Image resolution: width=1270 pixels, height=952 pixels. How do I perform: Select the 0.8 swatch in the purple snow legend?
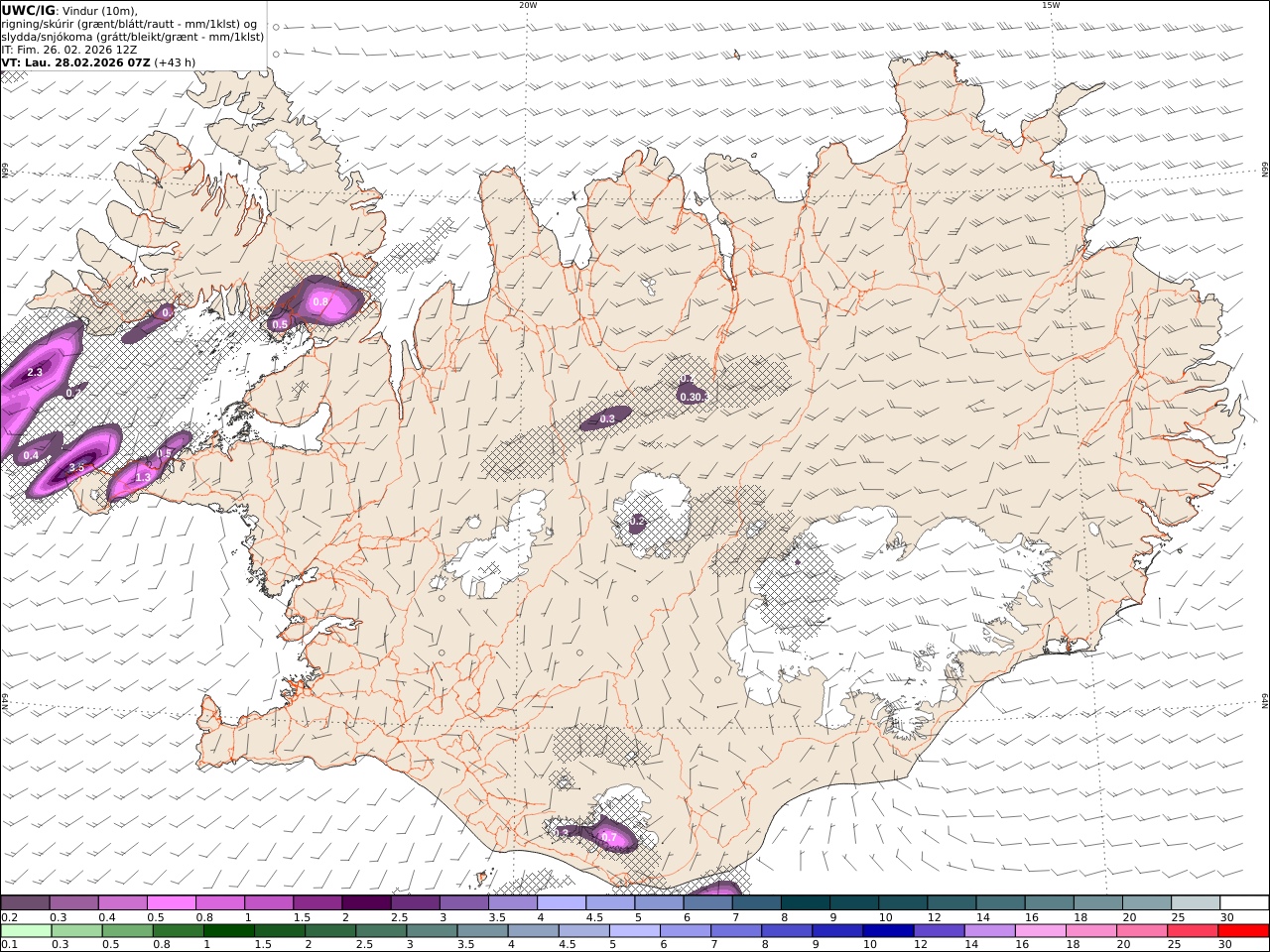[x=219, y=902]
